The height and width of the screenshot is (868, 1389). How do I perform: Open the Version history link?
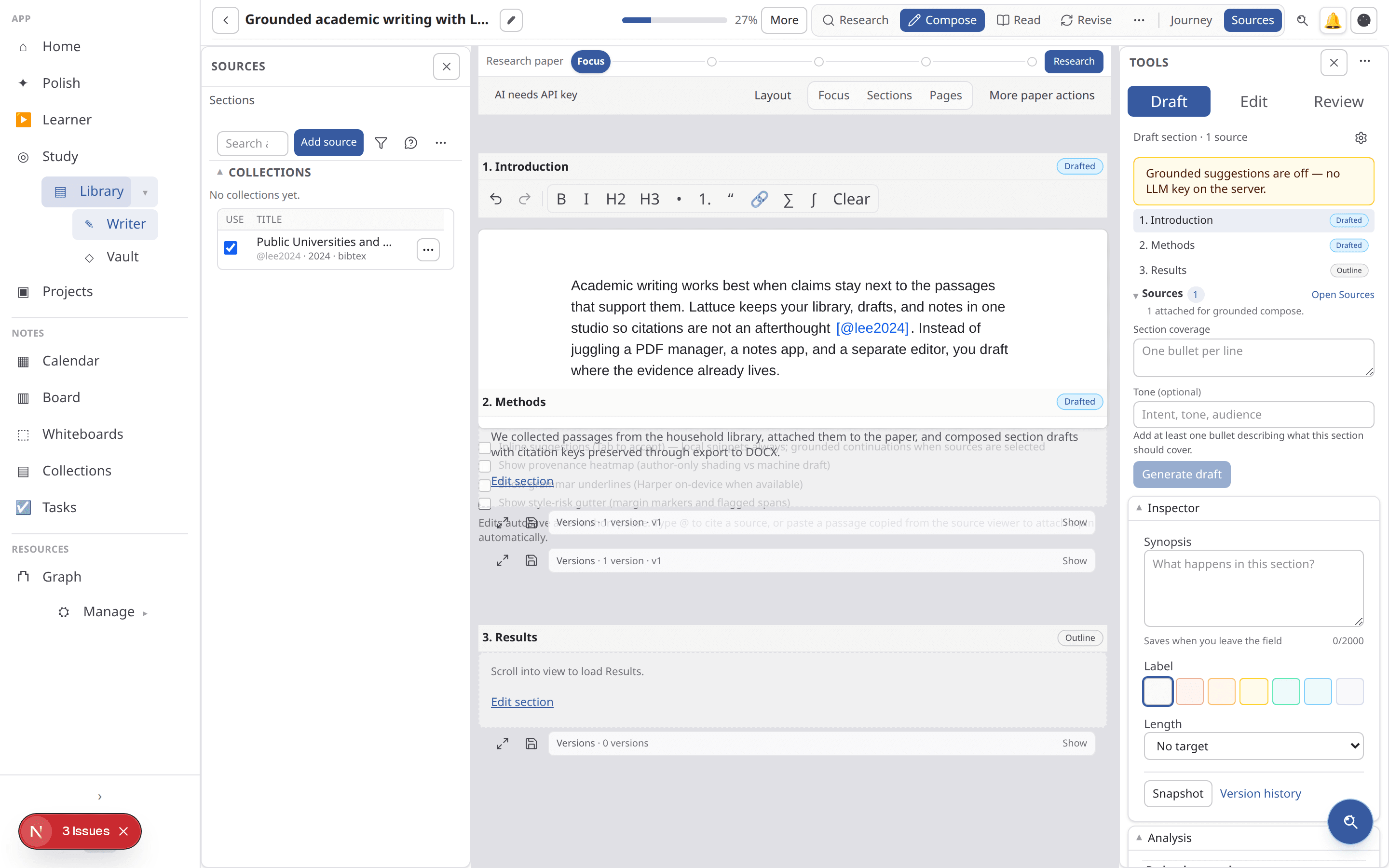click(x=1260, y=794)
